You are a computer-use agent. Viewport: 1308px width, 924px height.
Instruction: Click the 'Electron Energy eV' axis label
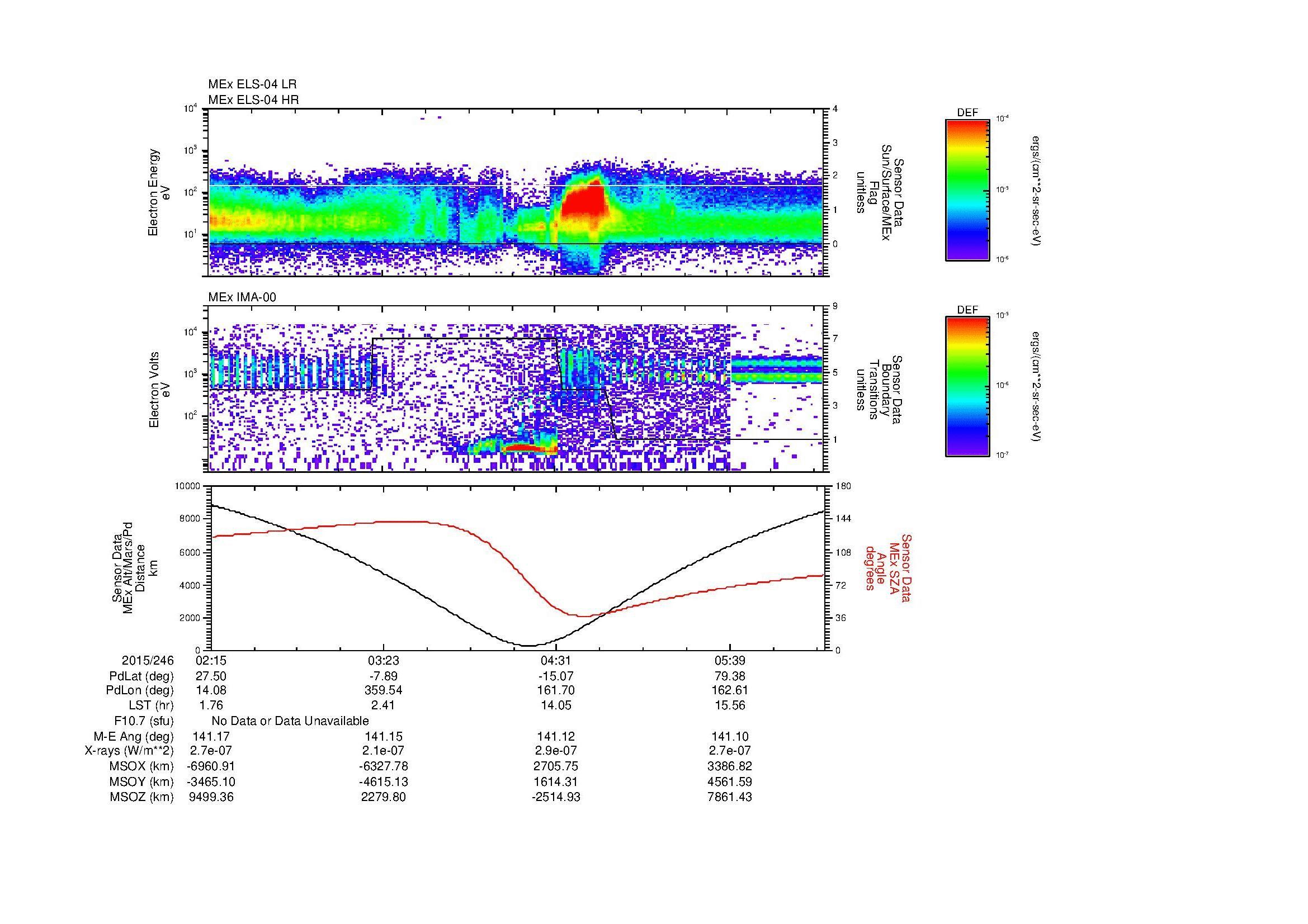pos(159,192)
